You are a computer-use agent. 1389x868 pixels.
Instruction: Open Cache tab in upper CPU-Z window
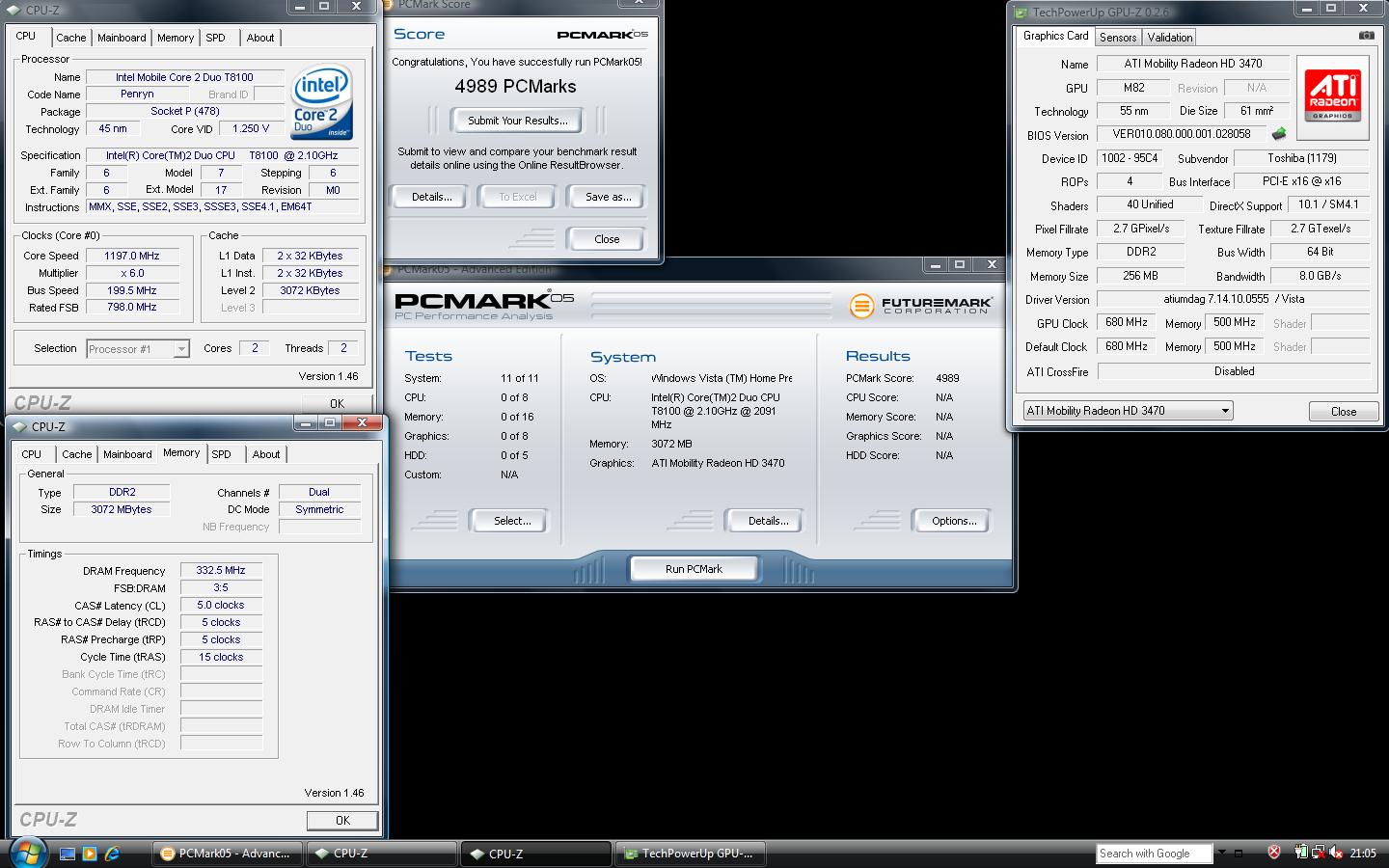70,38
